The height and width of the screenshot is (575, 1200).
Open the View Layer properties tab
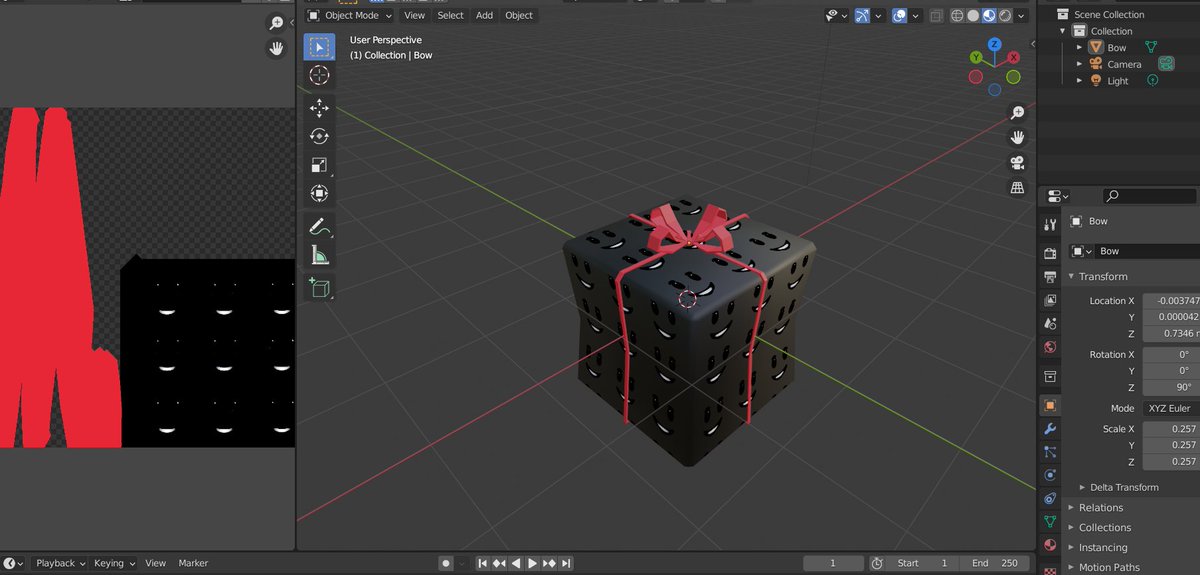[1049, 300]
